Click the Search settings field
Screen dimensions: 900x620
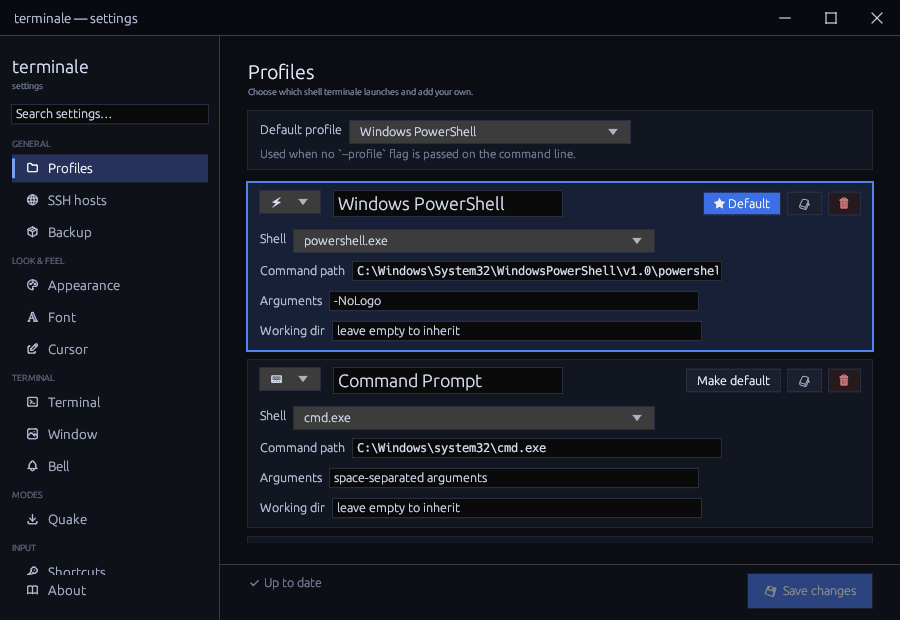click(110, 114)
